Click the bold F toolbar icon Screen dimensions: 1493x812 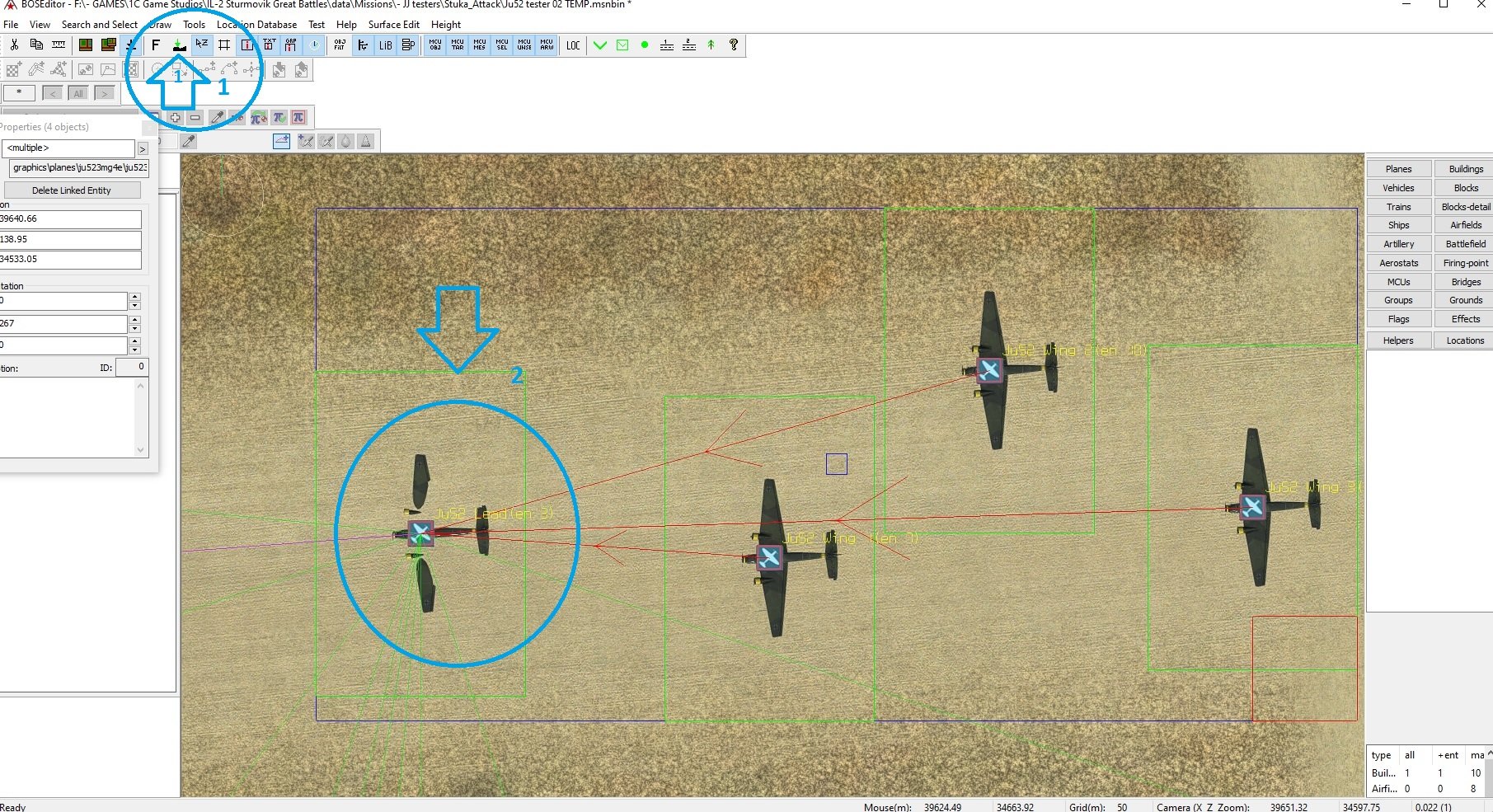click(x=156, y=45)
